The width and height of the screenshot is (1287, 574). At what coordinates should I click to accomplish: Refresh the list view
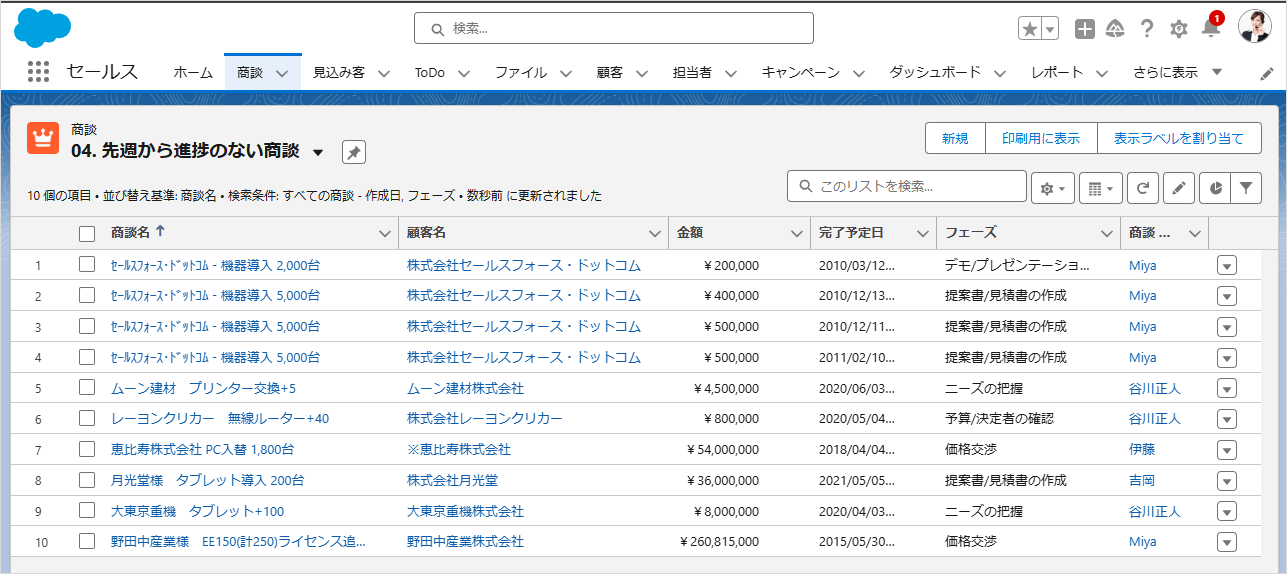coord(1143,188)
